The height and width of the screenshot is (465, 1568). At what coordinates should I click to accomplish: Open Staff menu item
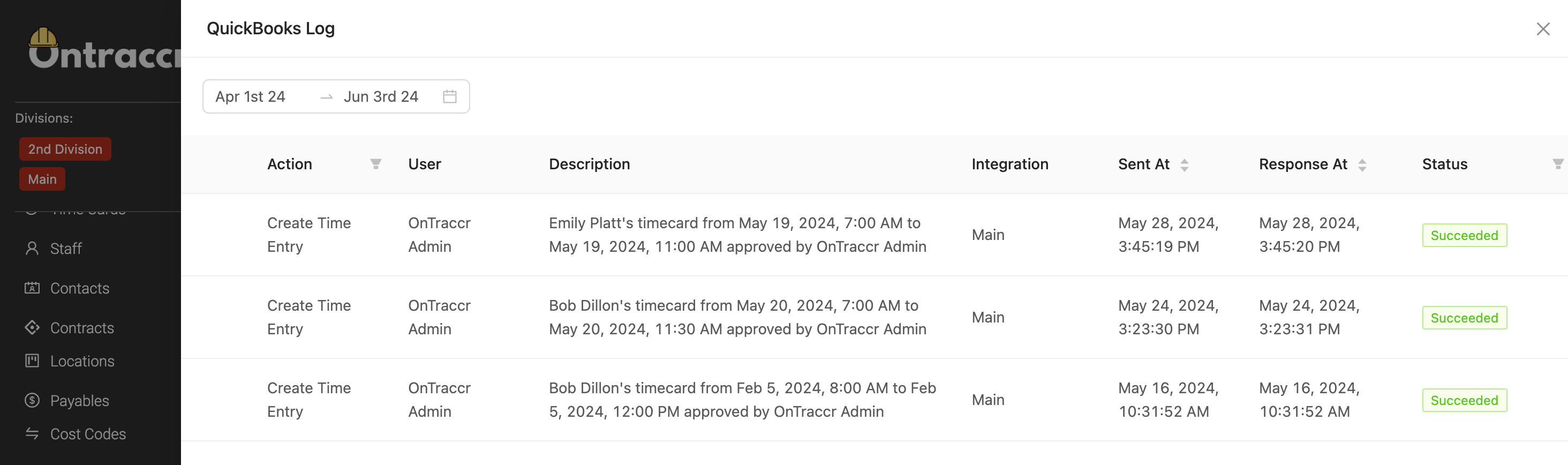[66, 249]
